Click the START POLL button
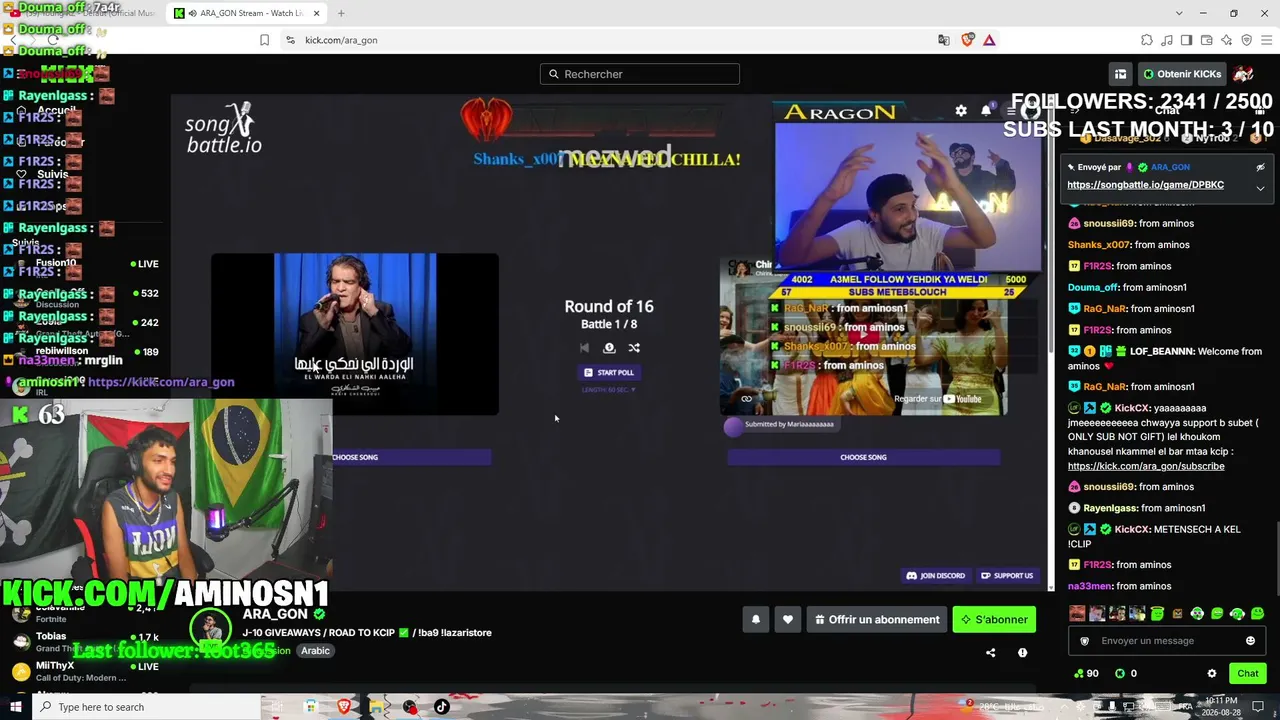The image size is (1280, 720). (609, 372)
